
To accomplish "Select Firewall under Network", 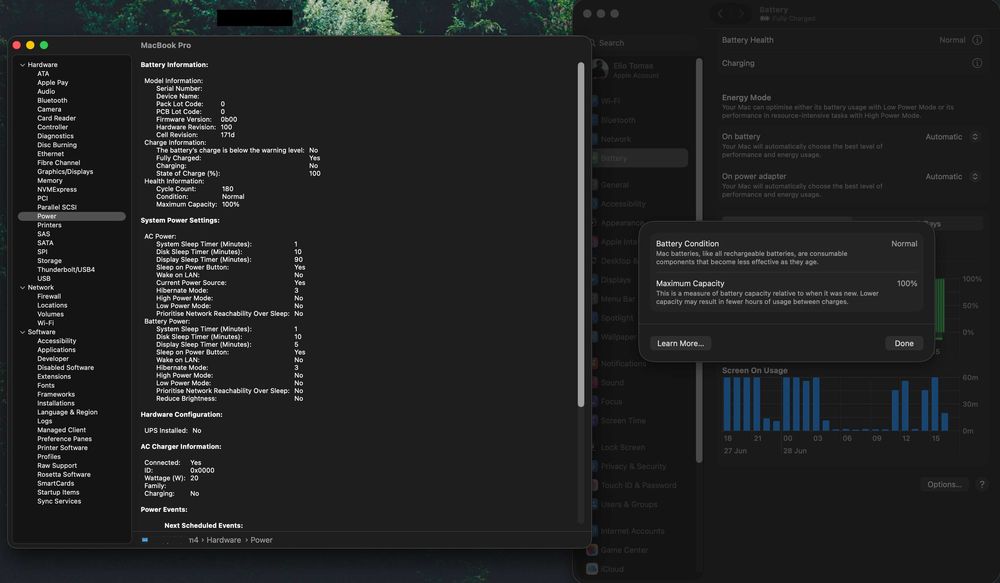I will pyautogui.click(x=49, y=297).
